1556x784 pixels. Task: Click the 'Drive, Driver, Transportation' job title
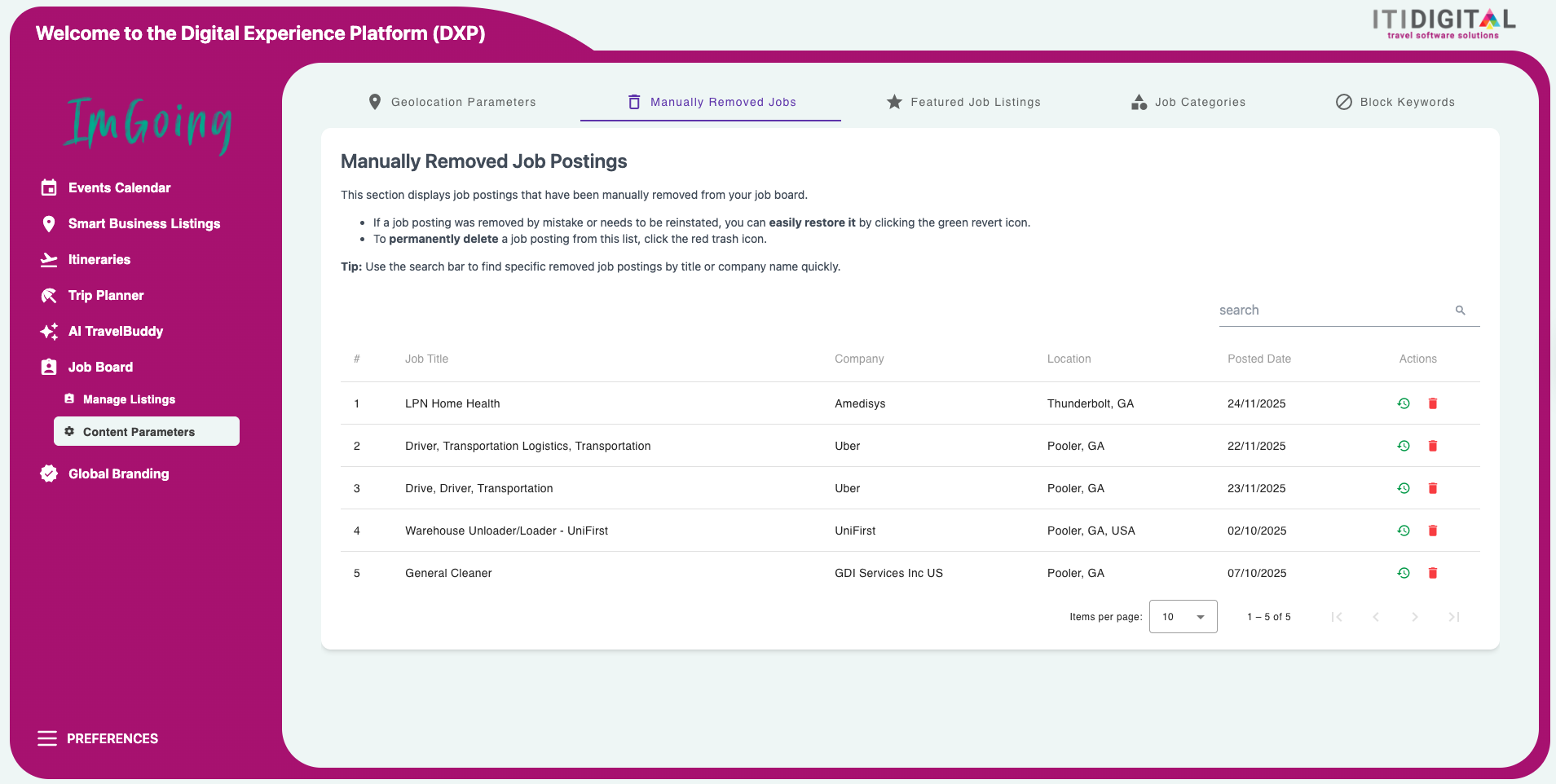click(x=478, y=488)
